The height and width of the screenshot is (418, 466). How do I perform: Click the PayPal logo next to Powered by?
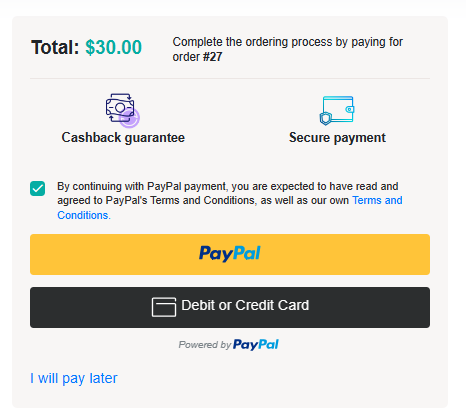click(x=256, y=344)
